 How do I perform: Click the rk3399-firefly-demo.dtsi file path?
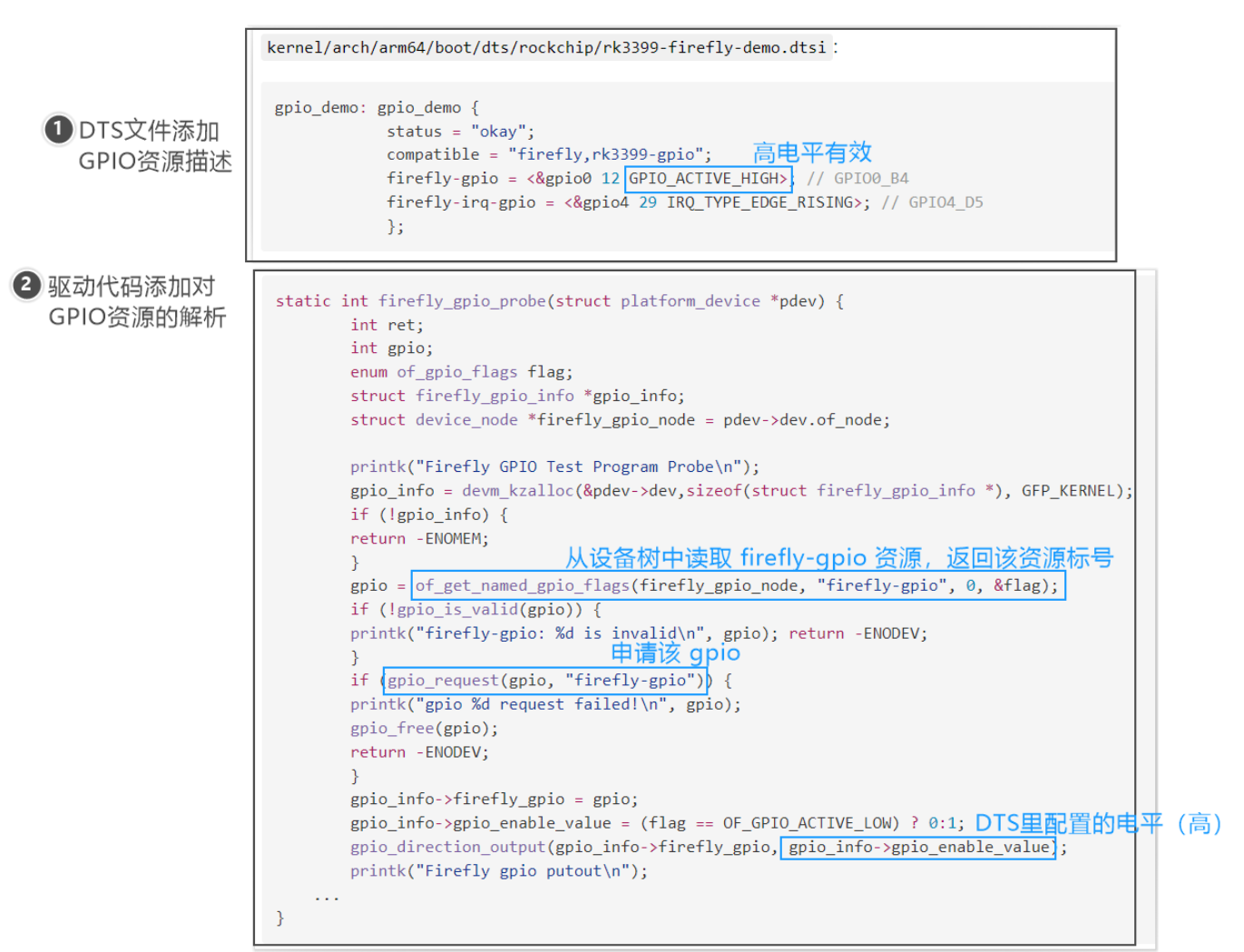(546, 47)
